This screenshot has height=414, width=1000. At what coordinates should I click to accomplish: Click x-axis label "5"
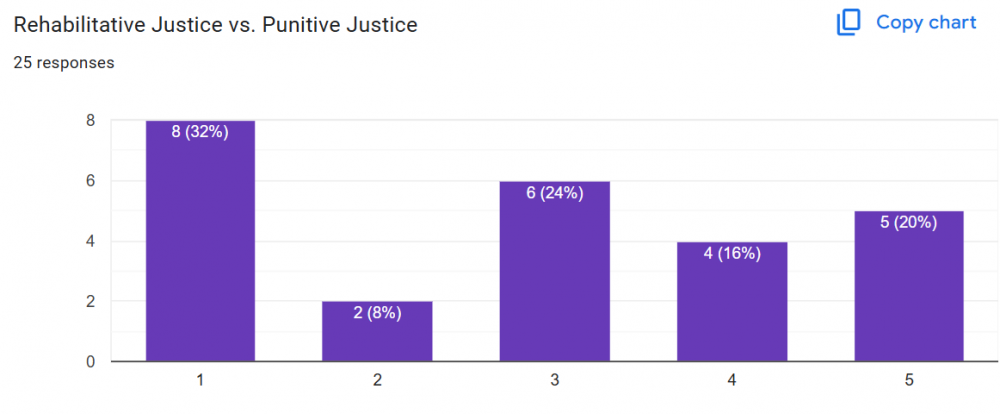point(908,381)
